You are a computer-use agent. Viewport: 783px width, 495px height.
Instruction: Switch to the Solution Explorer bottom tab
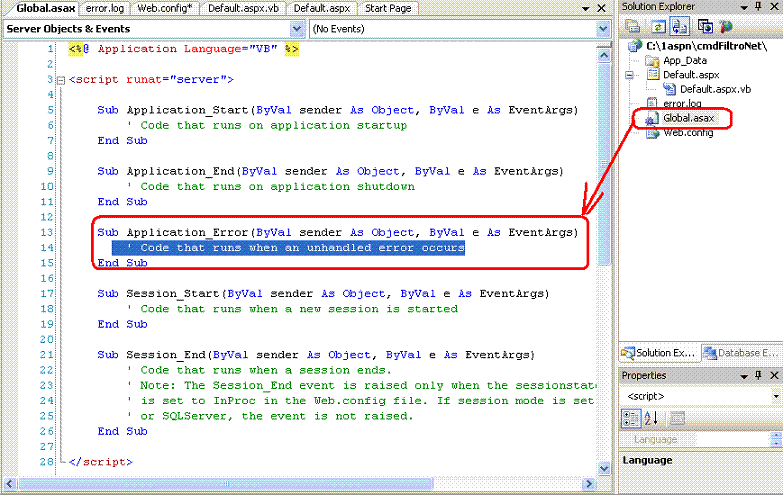[659, 353]
